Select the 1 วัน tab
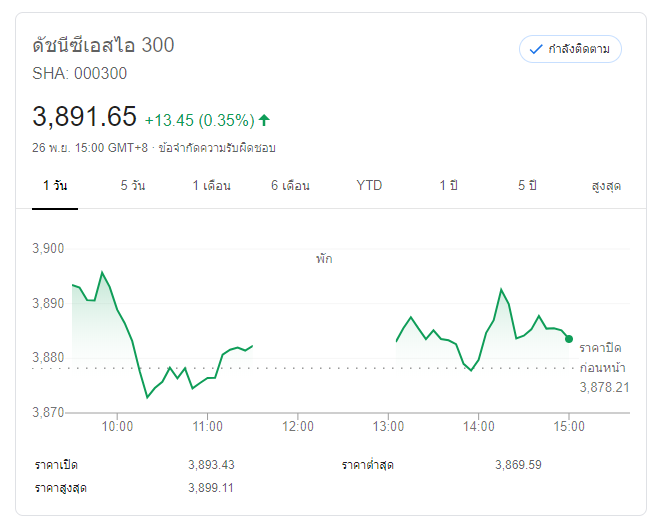The width and height of the screenshot is (664, 529). [x=55, y=186]
